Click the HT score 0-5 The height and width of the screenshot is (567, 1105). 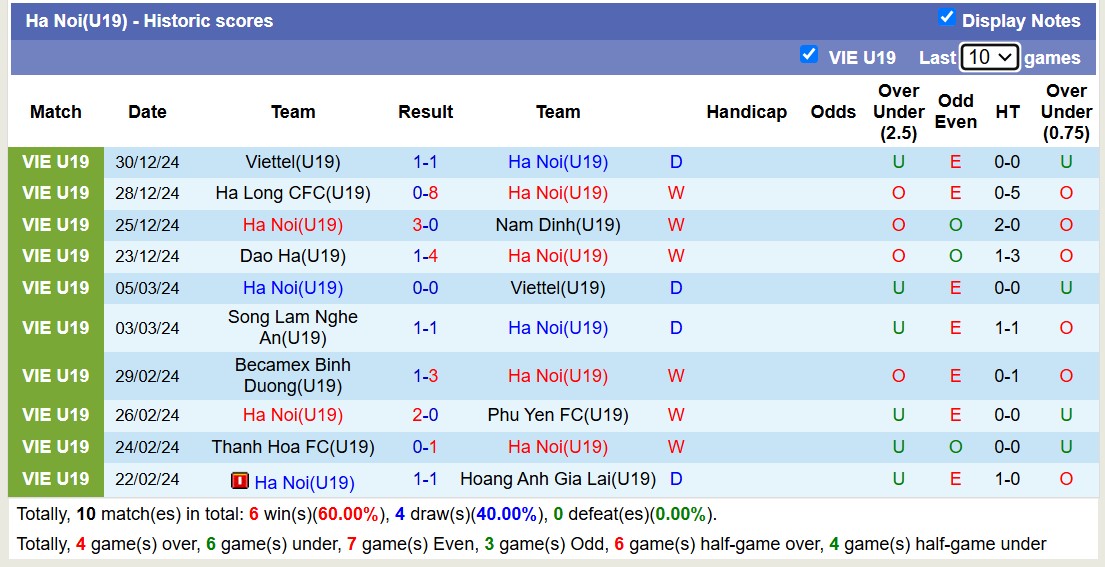coord(1007,193)
